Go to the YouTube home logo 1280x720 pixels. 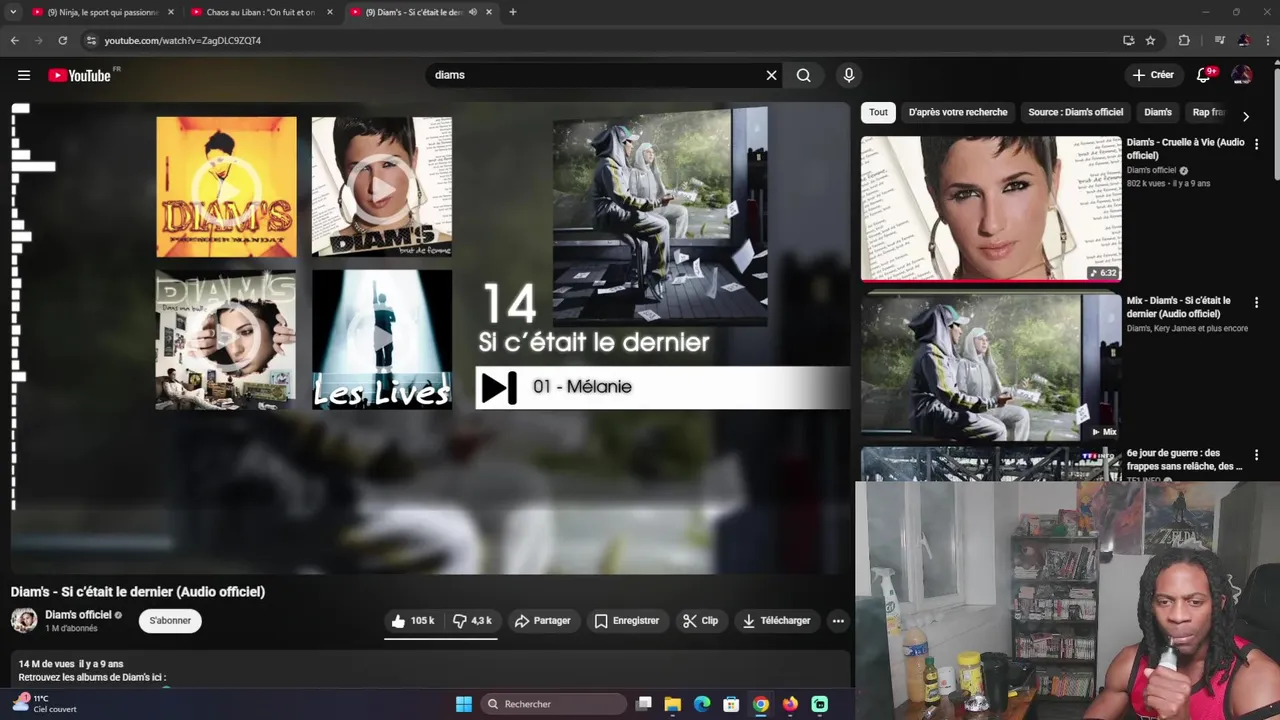(x=79, y=75)
